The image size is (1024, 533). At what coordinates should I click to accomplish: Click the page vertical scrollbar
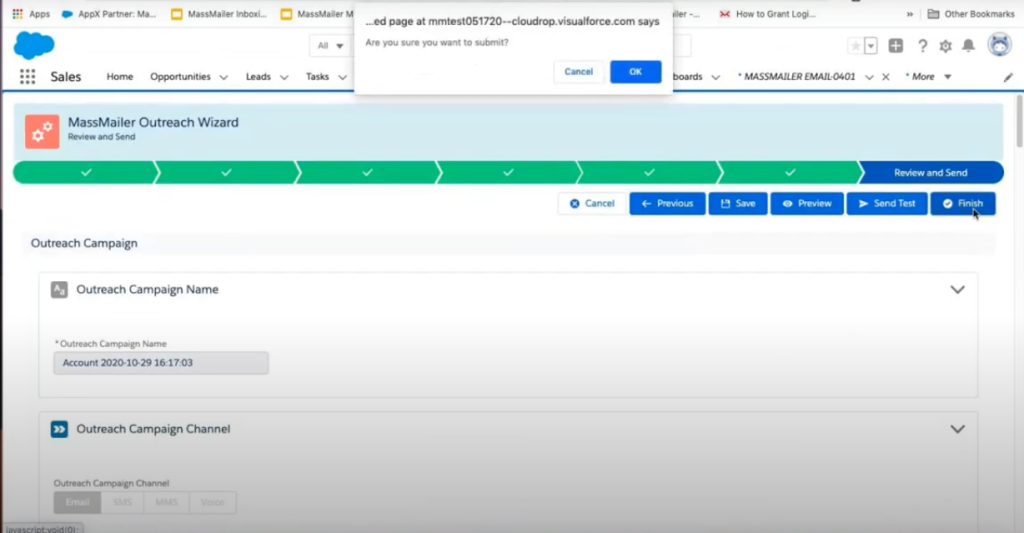tap(1019, 121)
